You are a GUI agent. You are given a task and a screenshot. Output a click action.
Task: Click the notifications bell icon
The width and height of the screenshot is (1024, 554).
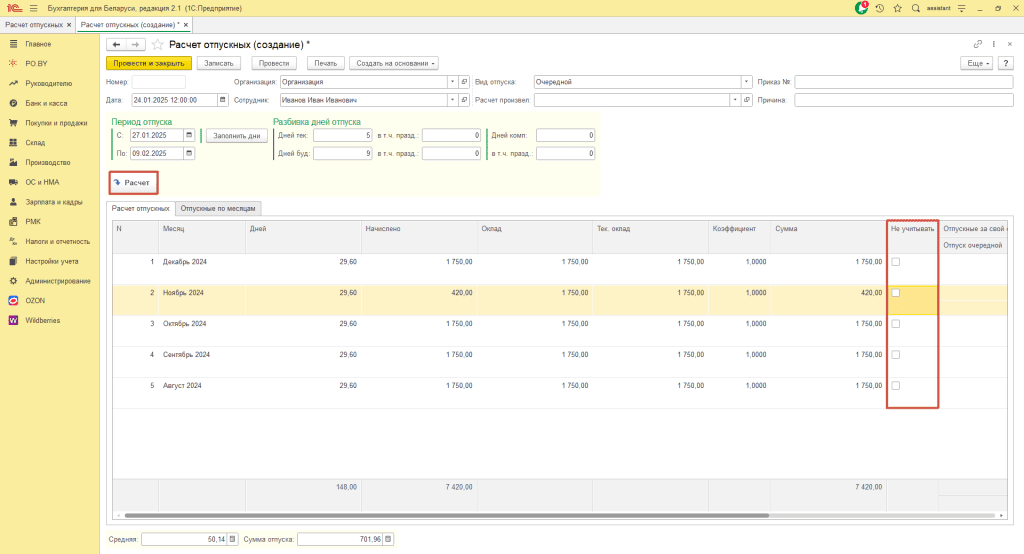(x=862, y=8)
